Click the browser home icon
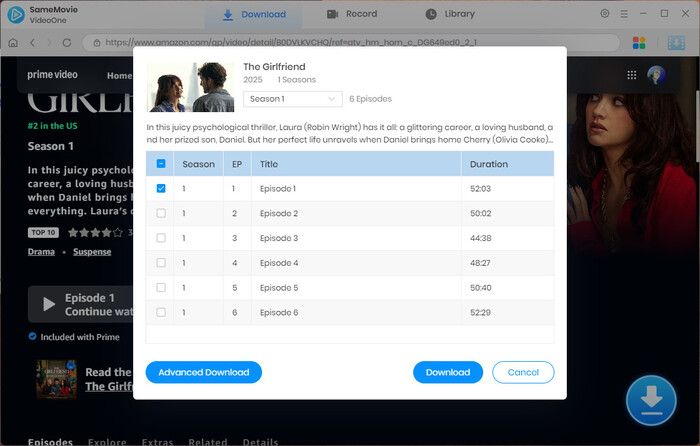 coord(13,43)
